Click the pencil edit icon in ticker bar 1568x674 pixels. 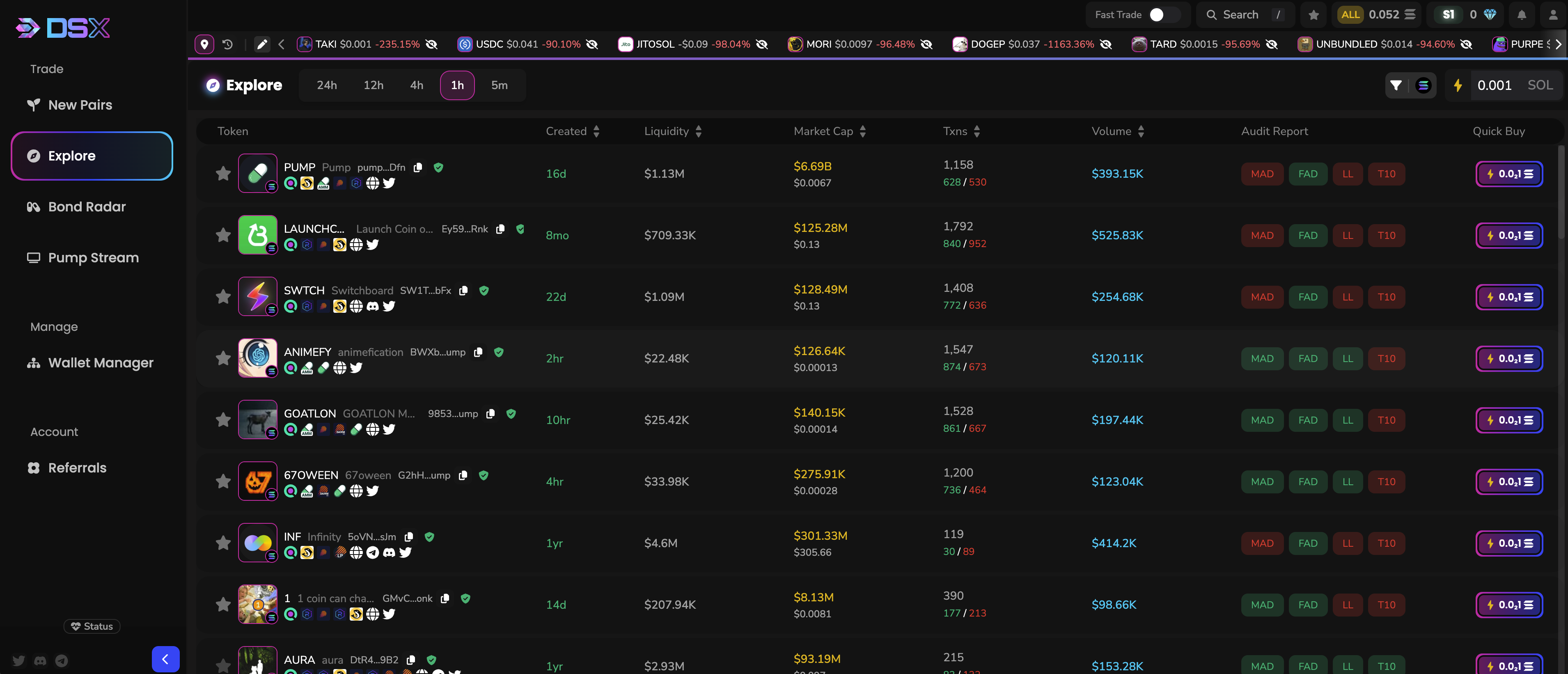pos(262,44)
